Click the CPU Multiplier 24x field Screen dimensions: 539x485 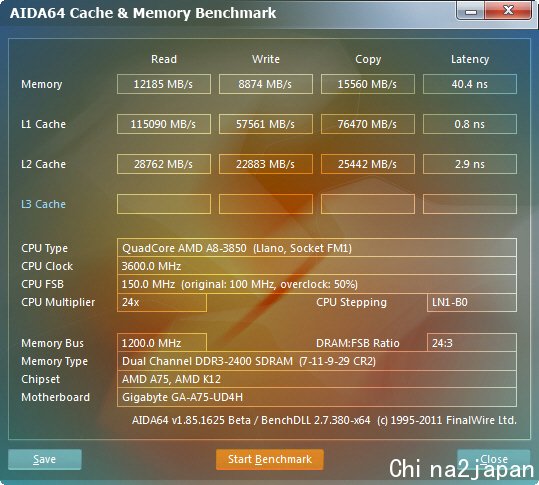(162, 302)
